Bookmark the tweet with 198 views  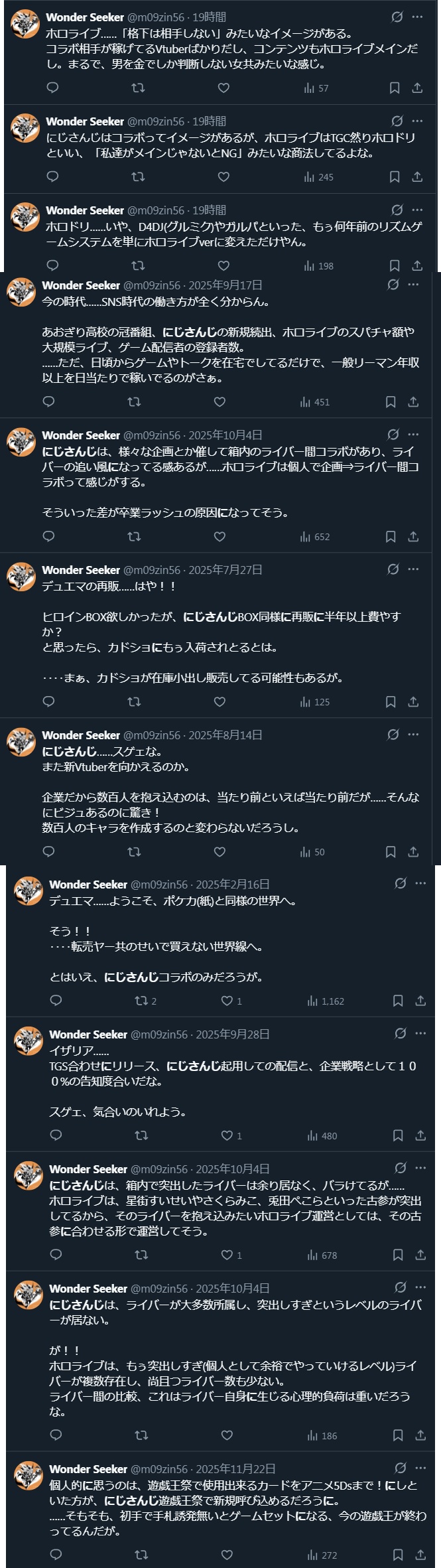pyautogui.click(x=394, y=266)
